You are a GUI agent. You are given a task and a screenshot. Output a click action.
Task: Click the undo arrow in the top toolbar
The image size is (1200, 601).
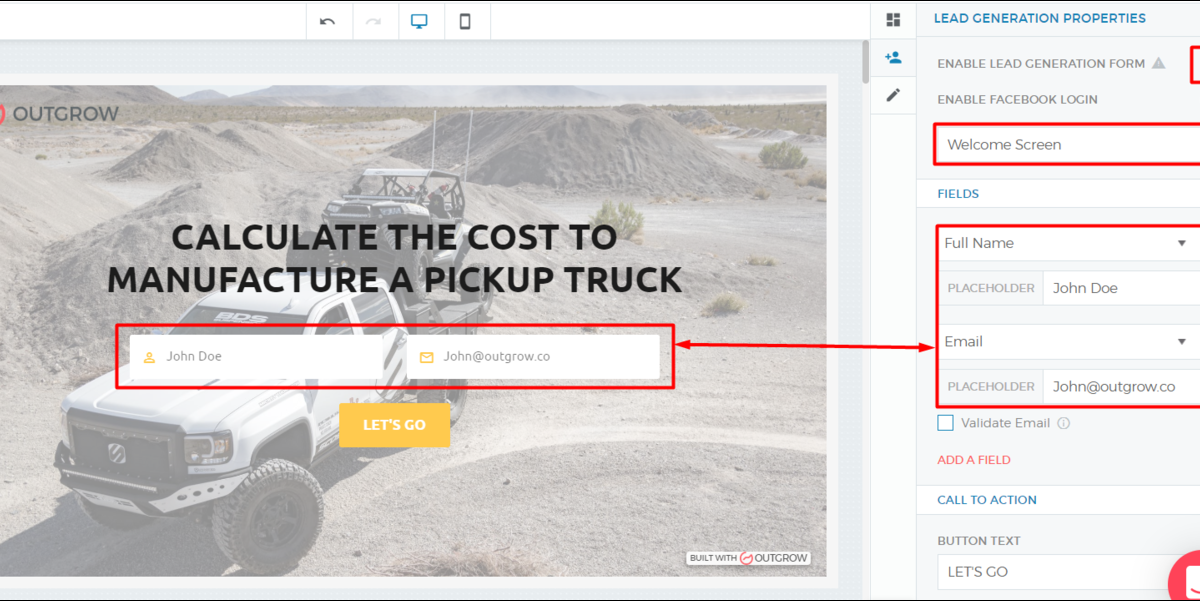coord(328,22)
